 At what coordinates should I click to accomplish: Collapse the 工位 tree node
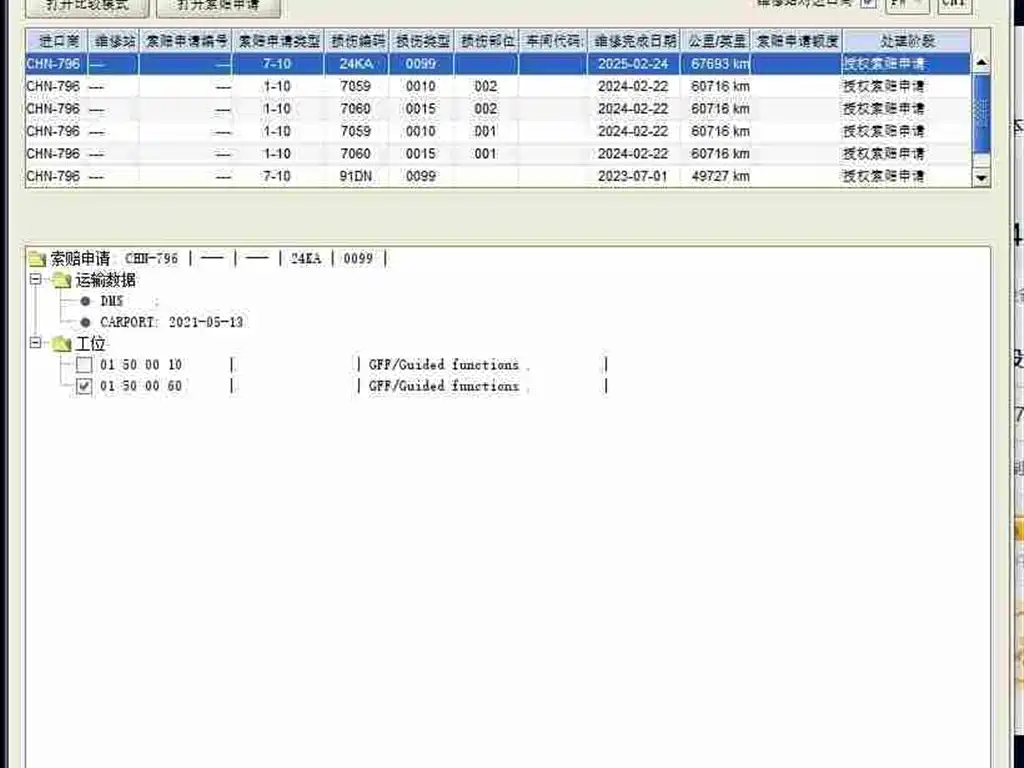tap(36, 342)
